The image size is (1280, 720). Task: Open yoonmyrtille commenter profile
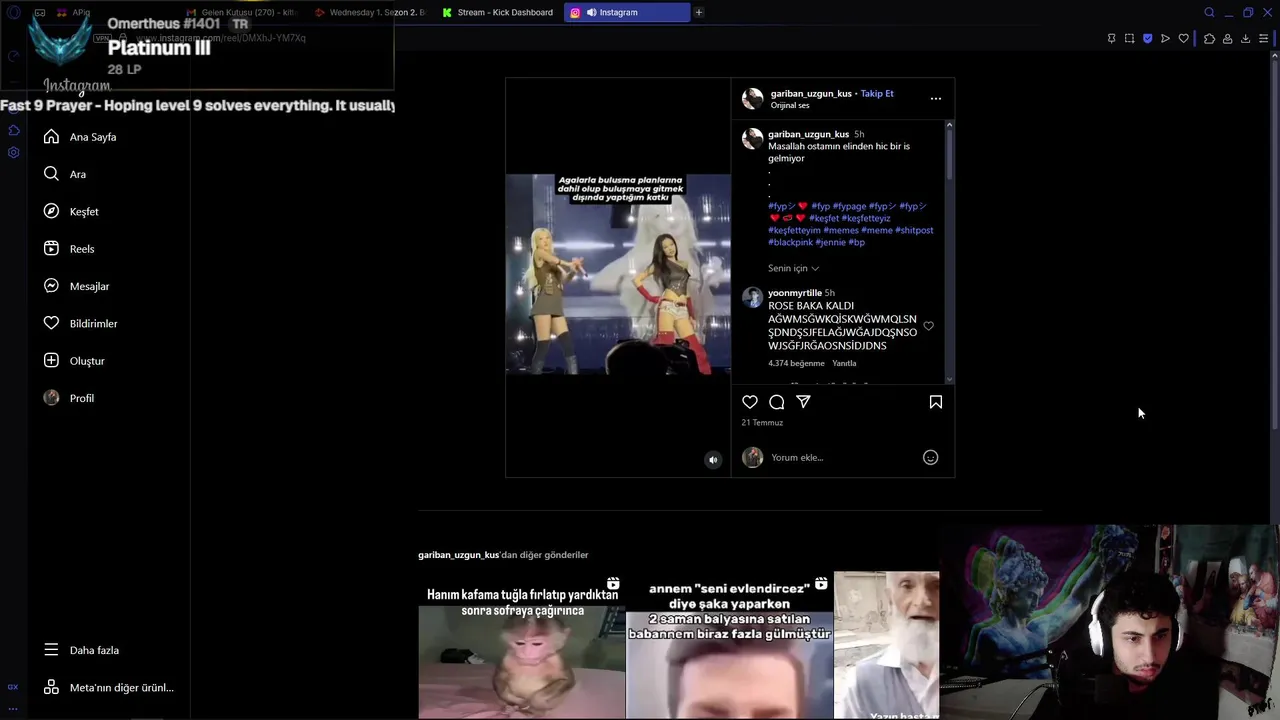[795, 293]
